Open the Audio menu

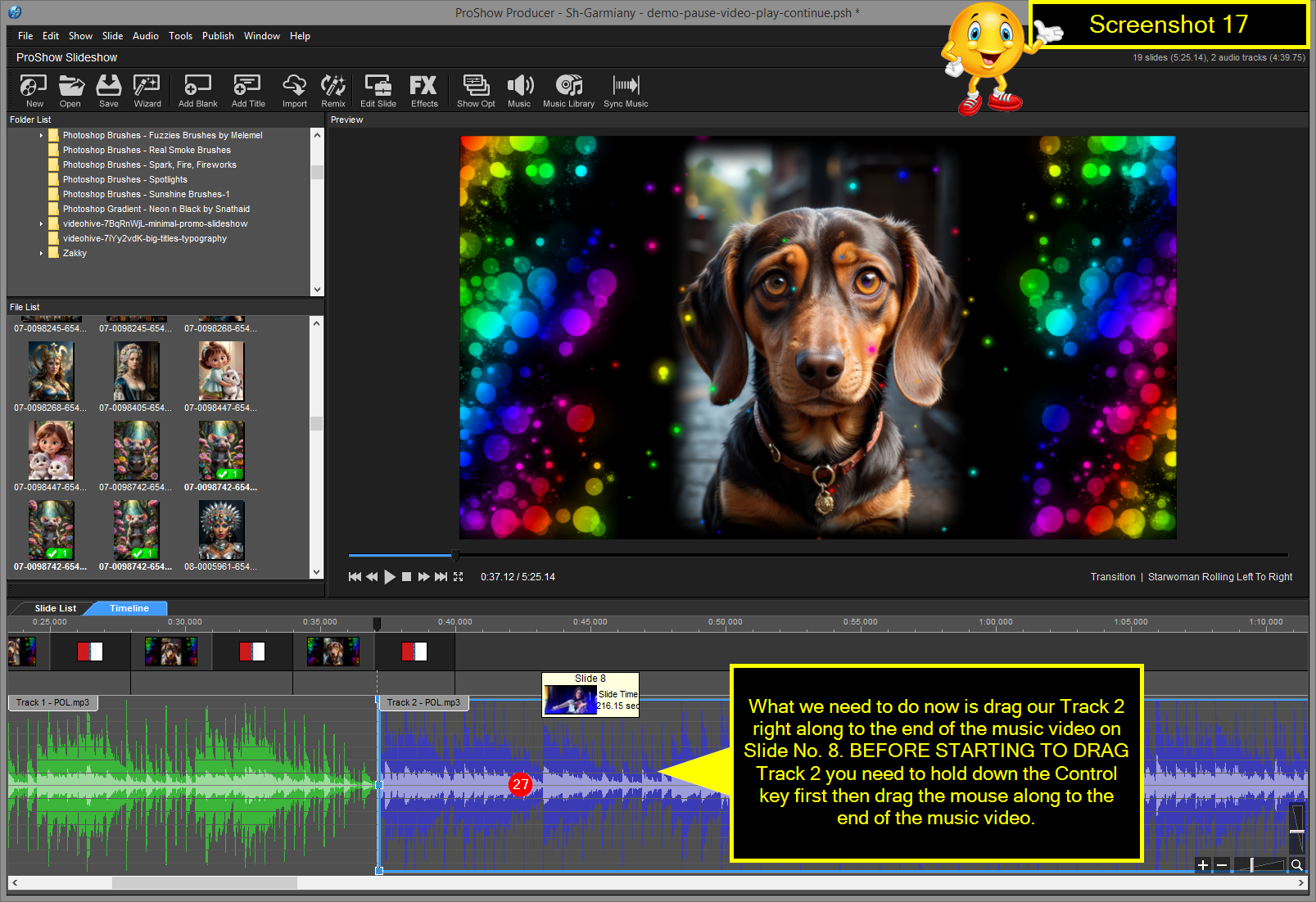146,36
